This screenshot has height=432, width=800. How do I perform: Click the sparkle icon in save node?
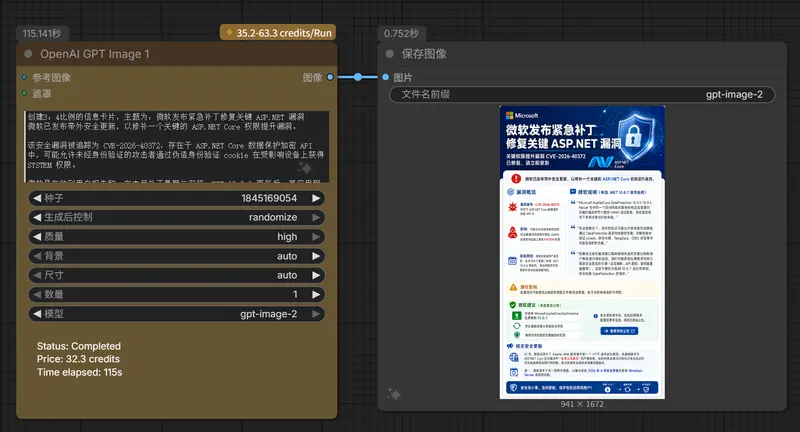click(393, 394)
